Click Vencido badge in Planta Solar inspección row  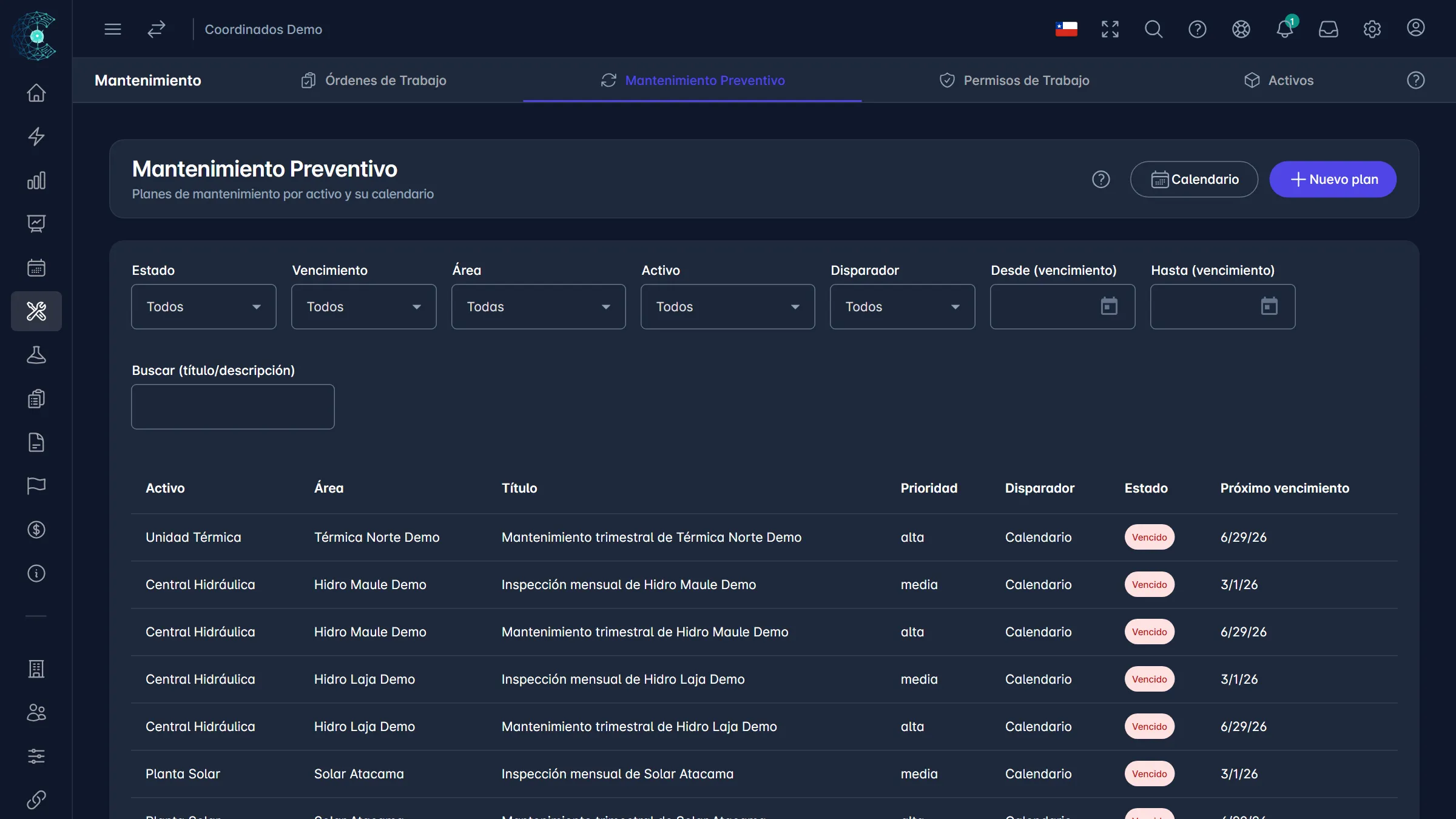tap(1150, 774)
